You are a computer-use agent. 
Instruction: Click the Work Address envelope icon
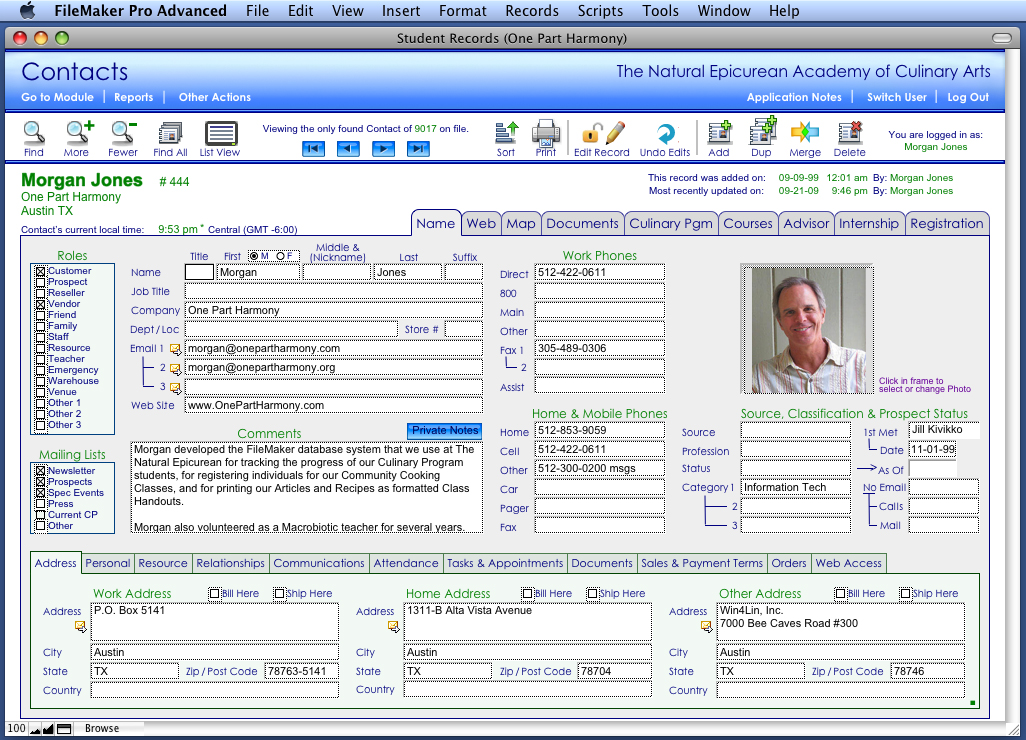point(80,627)
